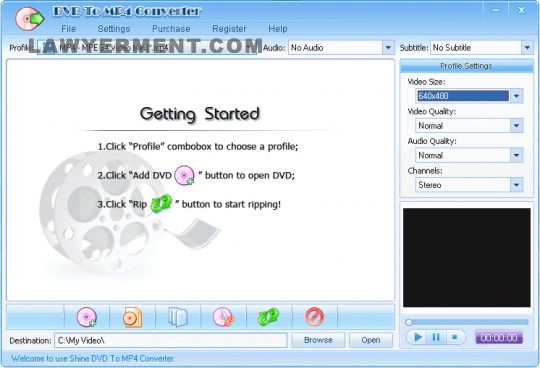The height and width of the screenshot is (368, 540).
Task: Start ripping with the green Rip icon
Action: 269,317
